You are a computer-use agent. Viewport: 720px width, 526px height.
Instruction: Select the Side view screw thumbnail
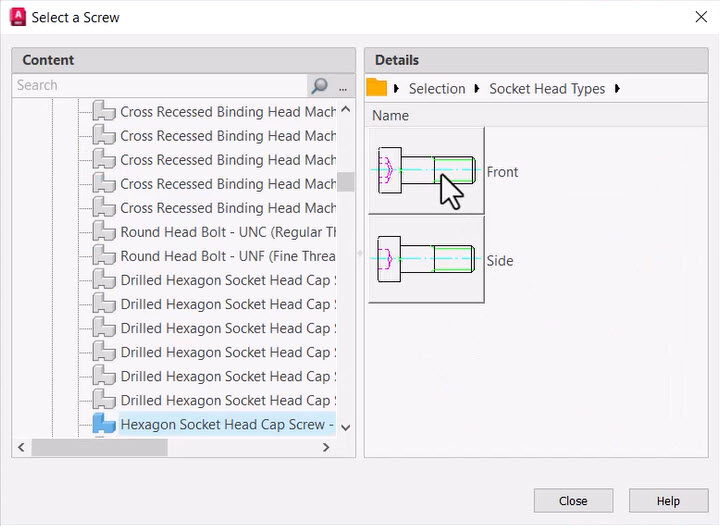[427, 260]
